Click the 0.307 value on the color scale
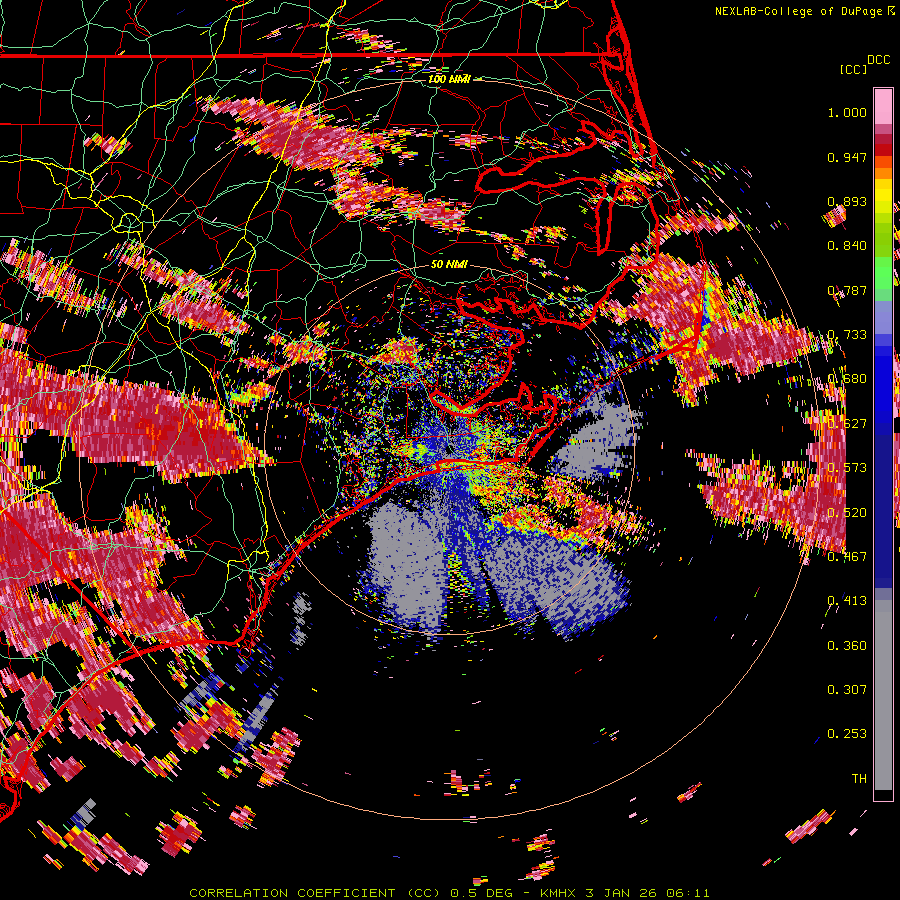Viewport: 900px width, 900px height. [847, 690]
